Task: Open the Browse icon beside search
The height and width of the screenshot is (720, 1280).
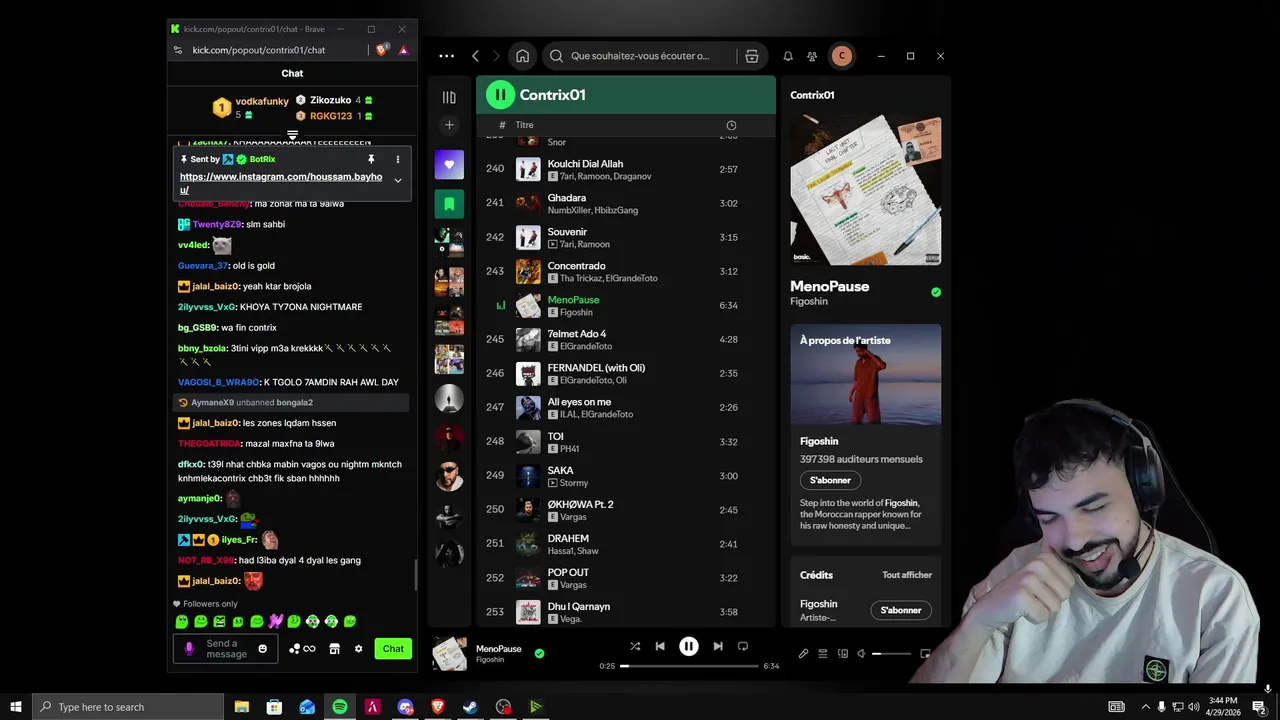Action: [x=752, y=56]
